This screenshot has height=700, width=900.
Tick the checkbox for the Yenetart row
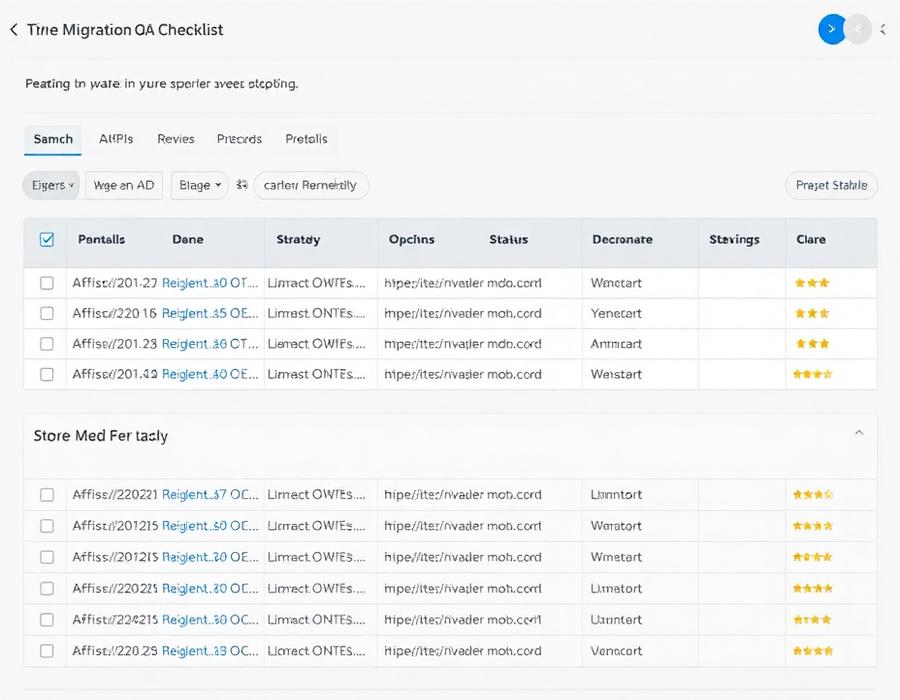coord(46,313)
